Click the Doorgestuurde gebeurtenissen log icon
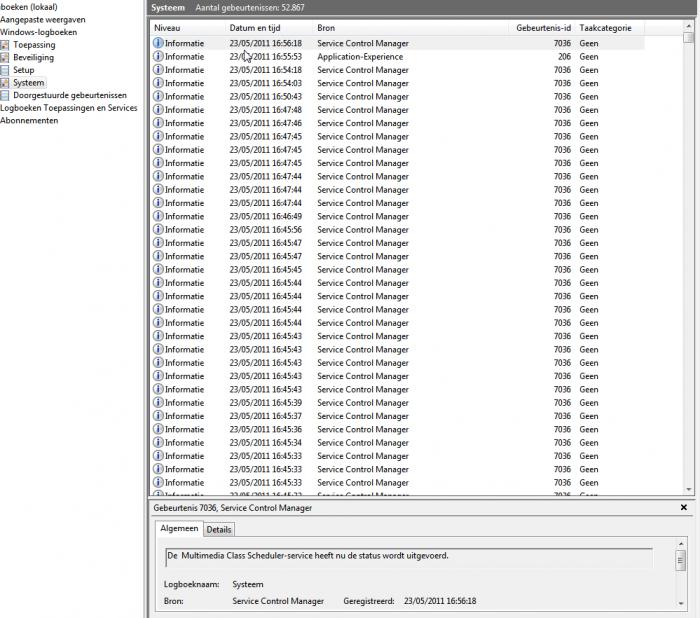 [x=4, y=95]
